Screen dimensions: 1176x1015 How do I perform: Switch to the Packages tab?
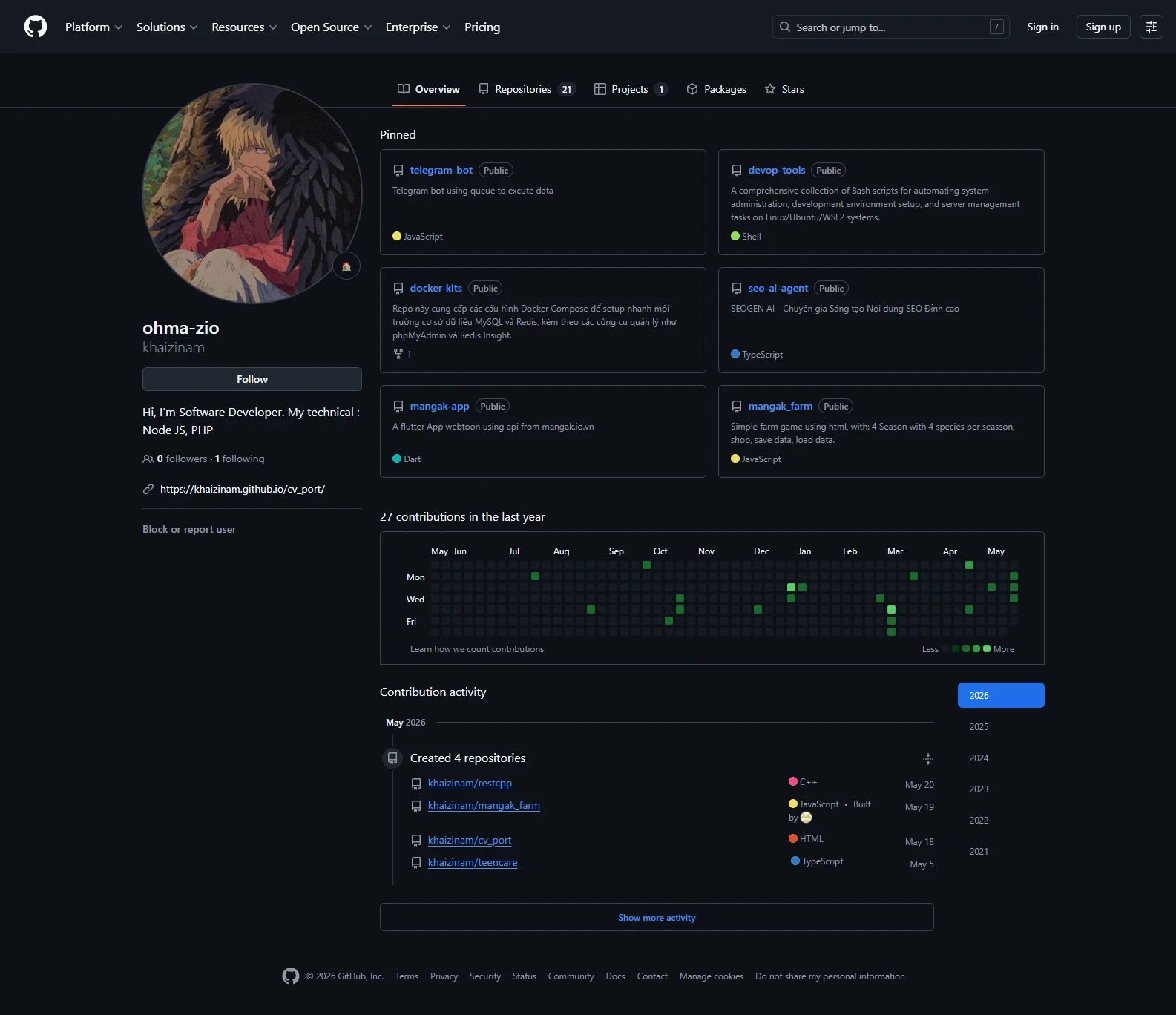(x=717, y=89)
